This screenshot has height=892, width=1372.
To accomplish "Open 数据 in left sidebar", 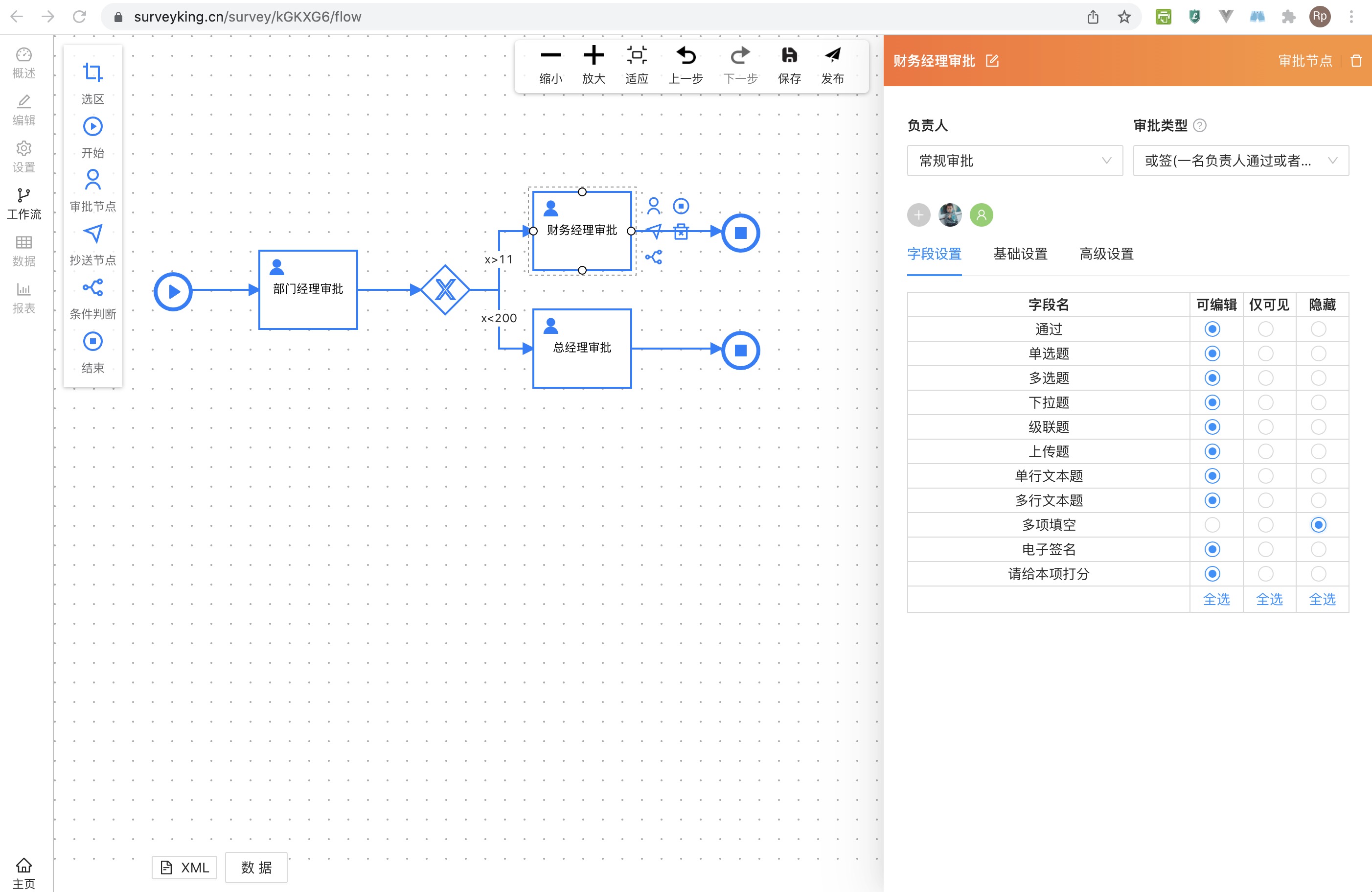I will [23, 250].
